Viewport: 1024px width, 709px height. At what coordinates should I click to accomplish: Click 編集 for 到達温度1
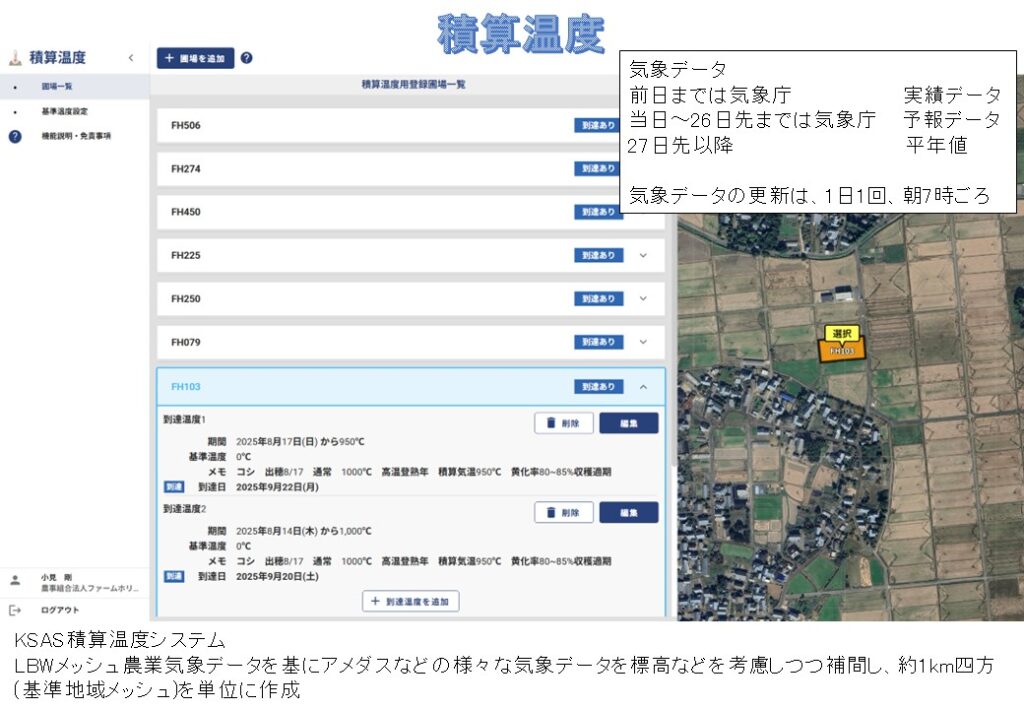click(x=628, y=423)
